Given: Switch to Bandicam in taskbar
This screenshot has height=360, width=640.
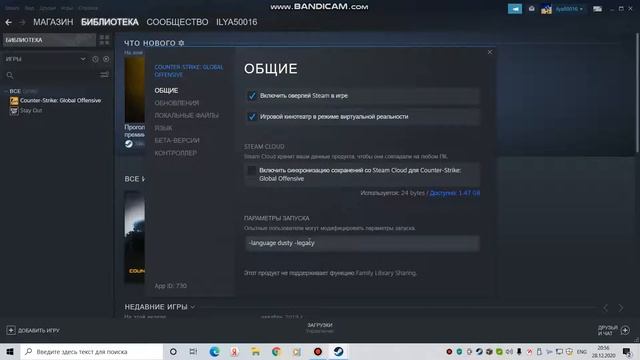Looking at the screenshot, I should (x=318, y=351).
